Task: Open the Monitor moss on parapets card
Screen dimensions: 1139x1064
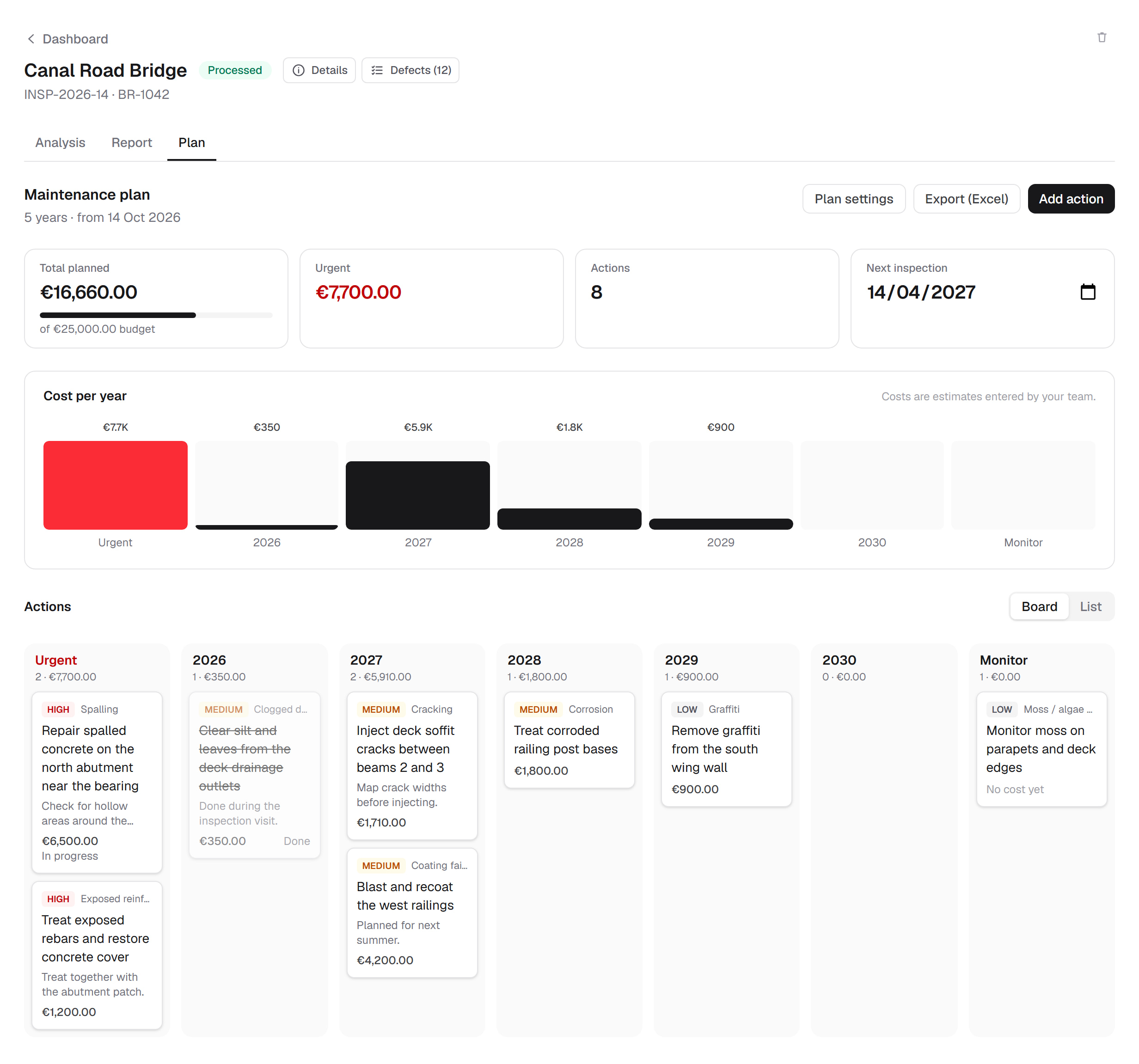Action: click(x=1041, y=749)
